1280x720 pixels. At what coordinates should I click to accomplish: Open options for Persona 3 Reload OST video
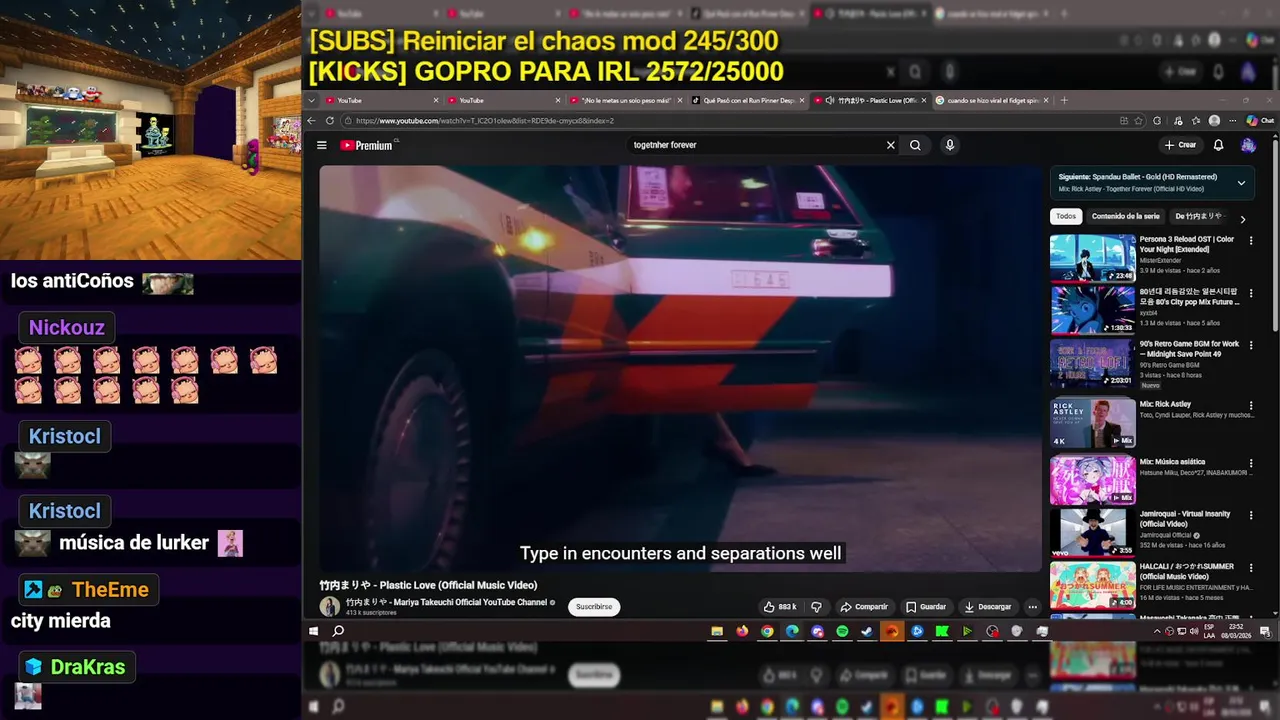tap(1250, 241)
